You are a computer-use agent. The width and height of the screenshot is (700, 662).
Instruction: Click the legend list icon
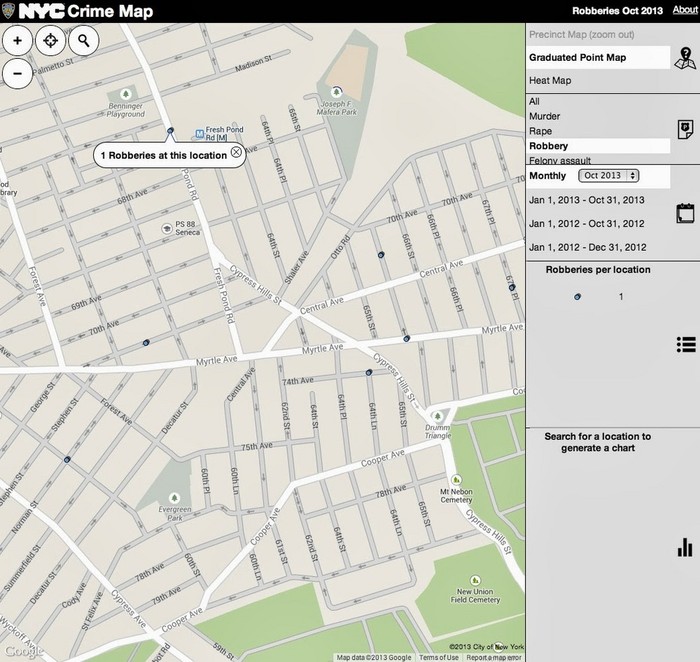(x=686, y=344)
